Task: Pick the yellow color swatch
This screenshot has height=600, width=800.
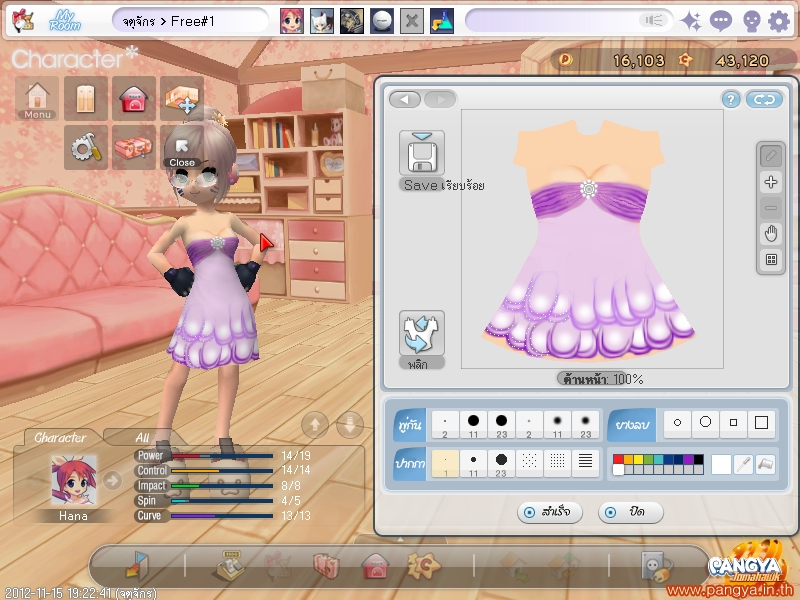Action: (638, 459)
